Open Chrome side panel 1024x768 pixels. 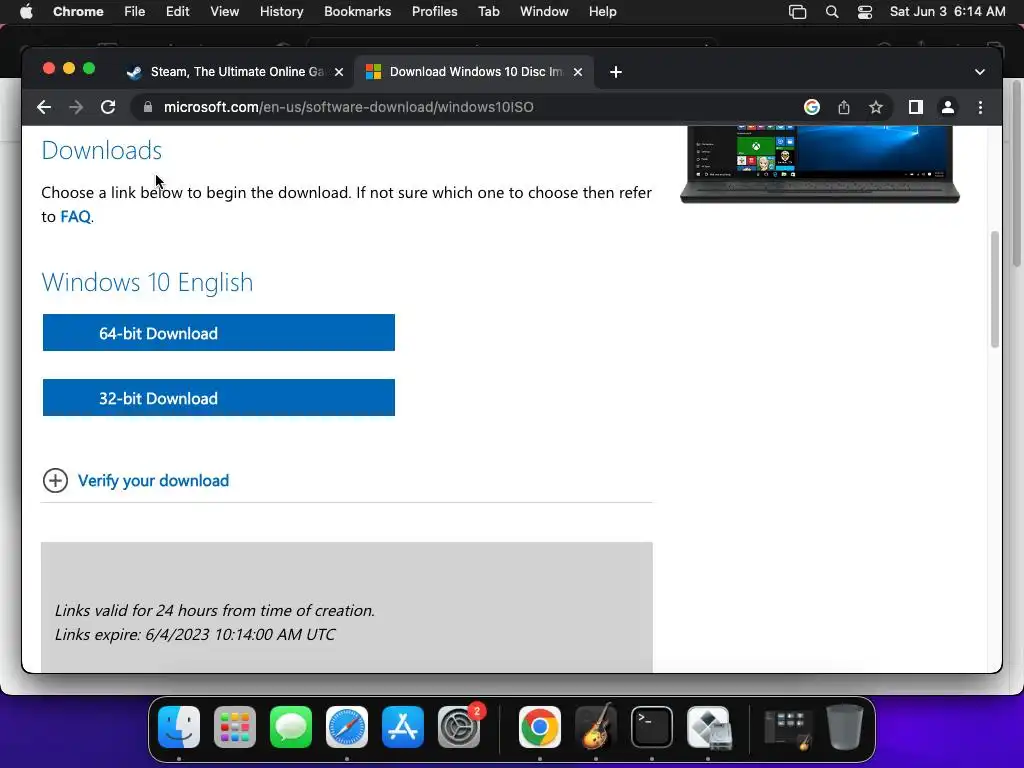coord(916,107)
